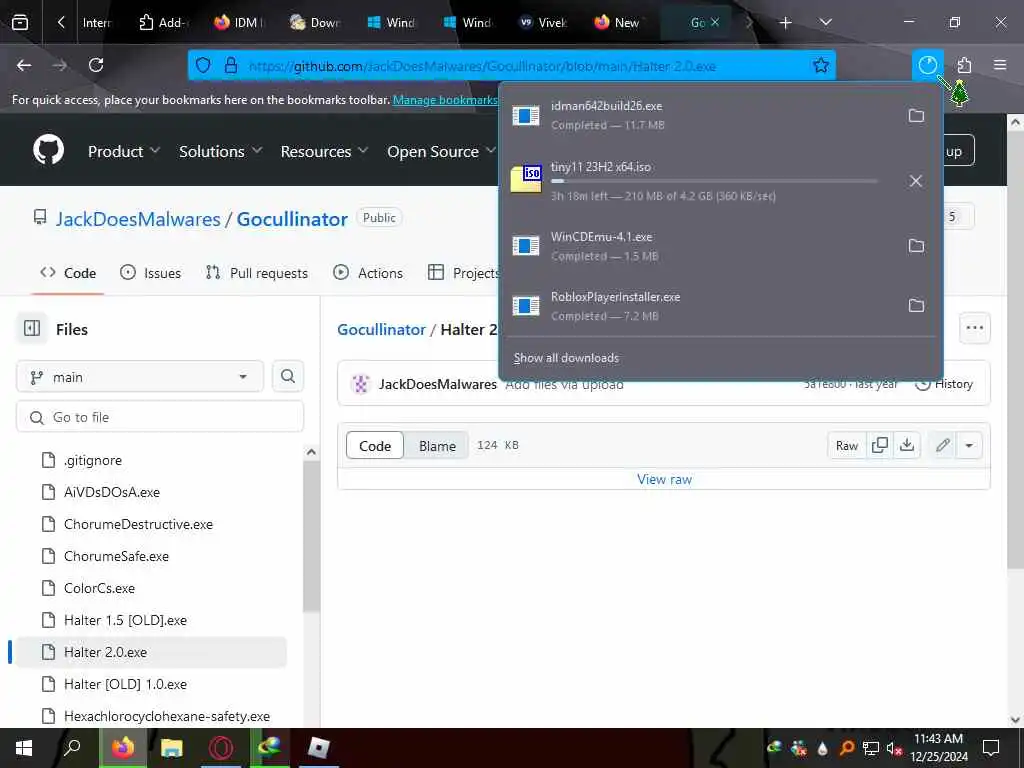Open Roblox from taskbar
Screen dimensions: 1024x768
click(x=319, y=748)
